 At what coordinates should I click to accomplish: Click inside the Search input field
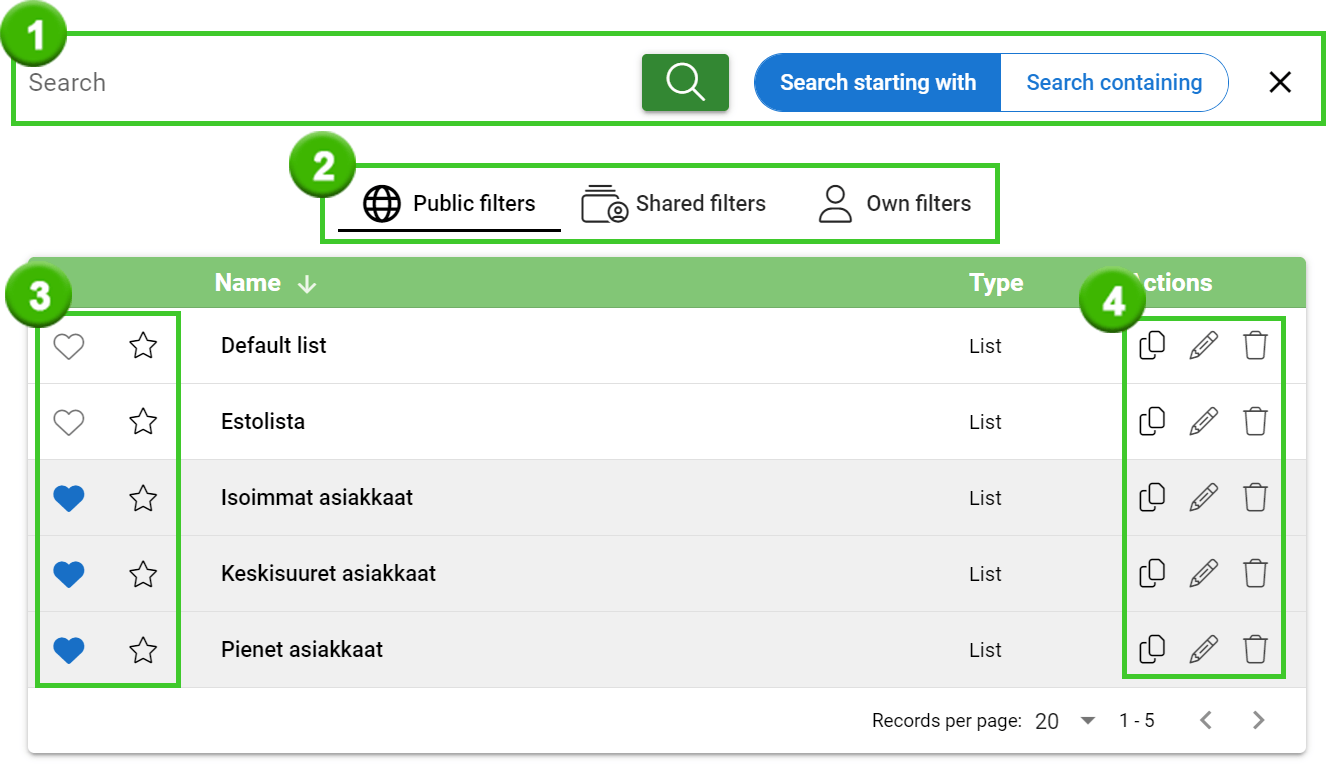click(300, 83)
